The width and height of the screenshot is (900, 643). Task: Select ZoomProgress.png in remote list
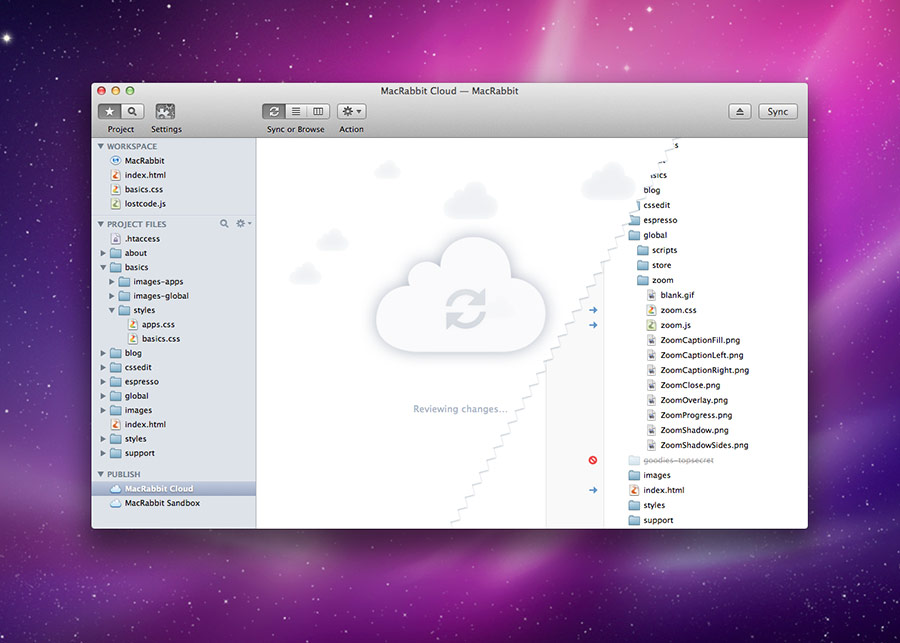690,415
